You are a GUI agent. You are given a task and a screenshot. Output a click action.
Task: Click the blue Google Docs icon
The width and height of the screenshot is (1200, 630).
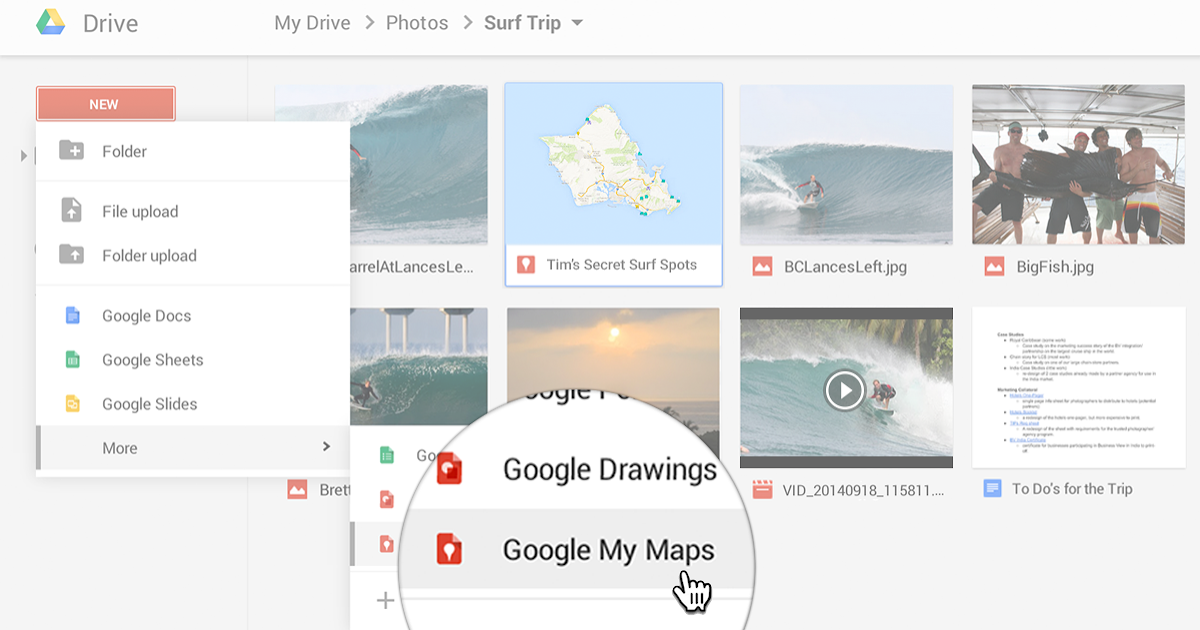72,315
